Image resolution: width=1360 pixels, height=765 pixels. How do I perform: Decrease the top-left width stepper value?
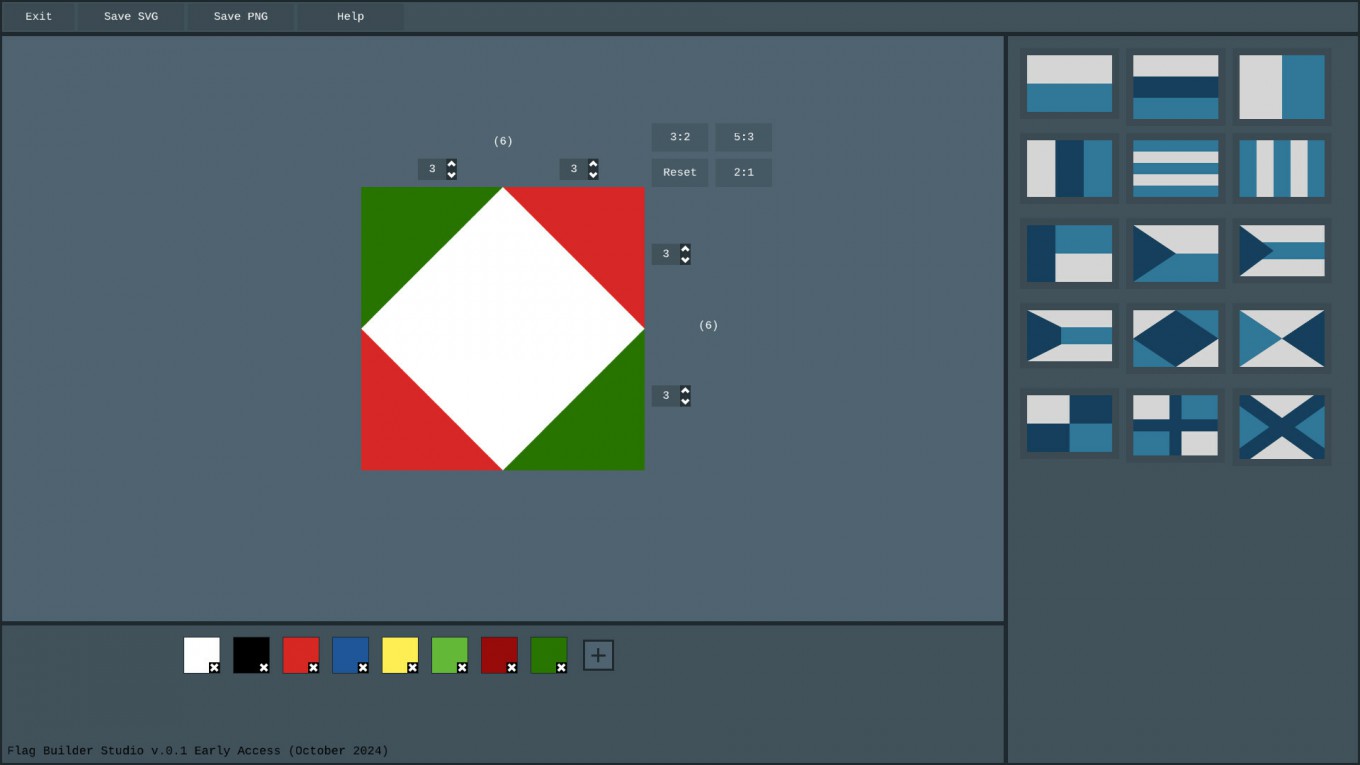tap(451, 175)
